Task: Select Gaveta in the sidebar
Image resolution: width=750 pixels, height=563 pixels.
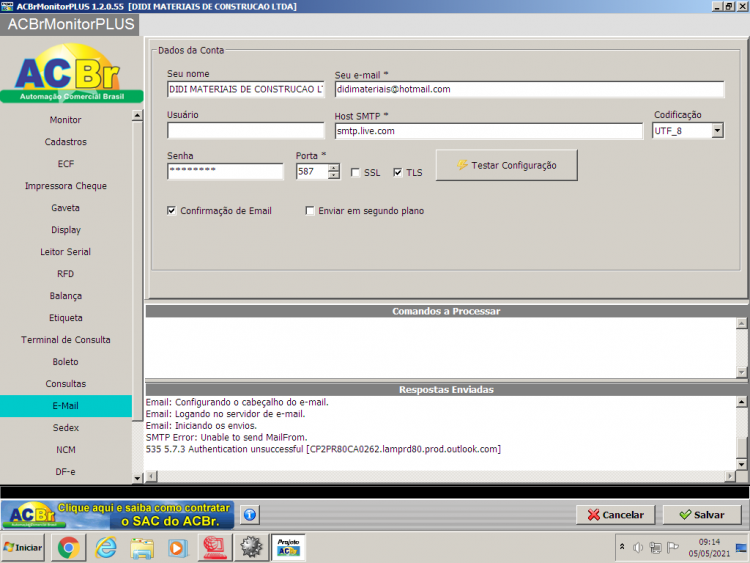Action: click(x=66, y=208)
